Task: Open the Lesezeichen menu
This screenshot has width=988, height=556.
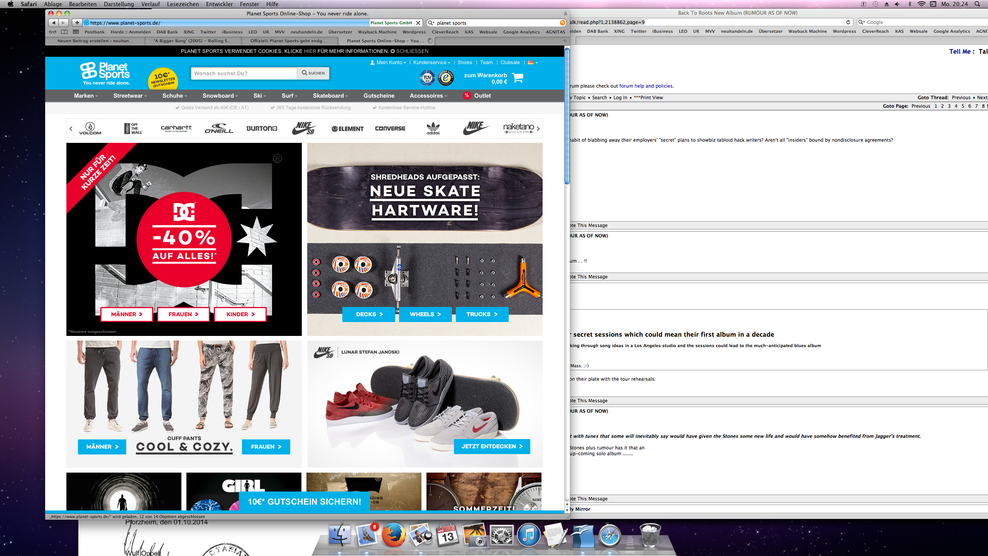Action: point(183,4)
